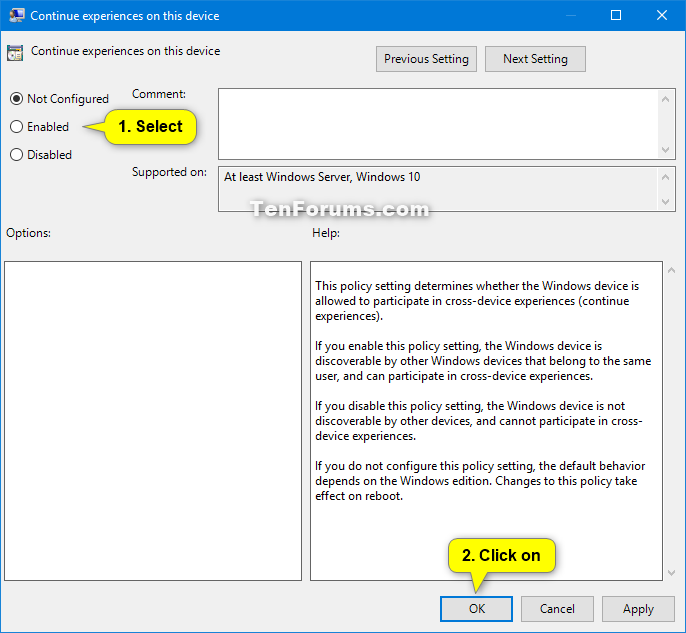Click the title bar system menu icon
Screen dimensions: 686x633
17,15
